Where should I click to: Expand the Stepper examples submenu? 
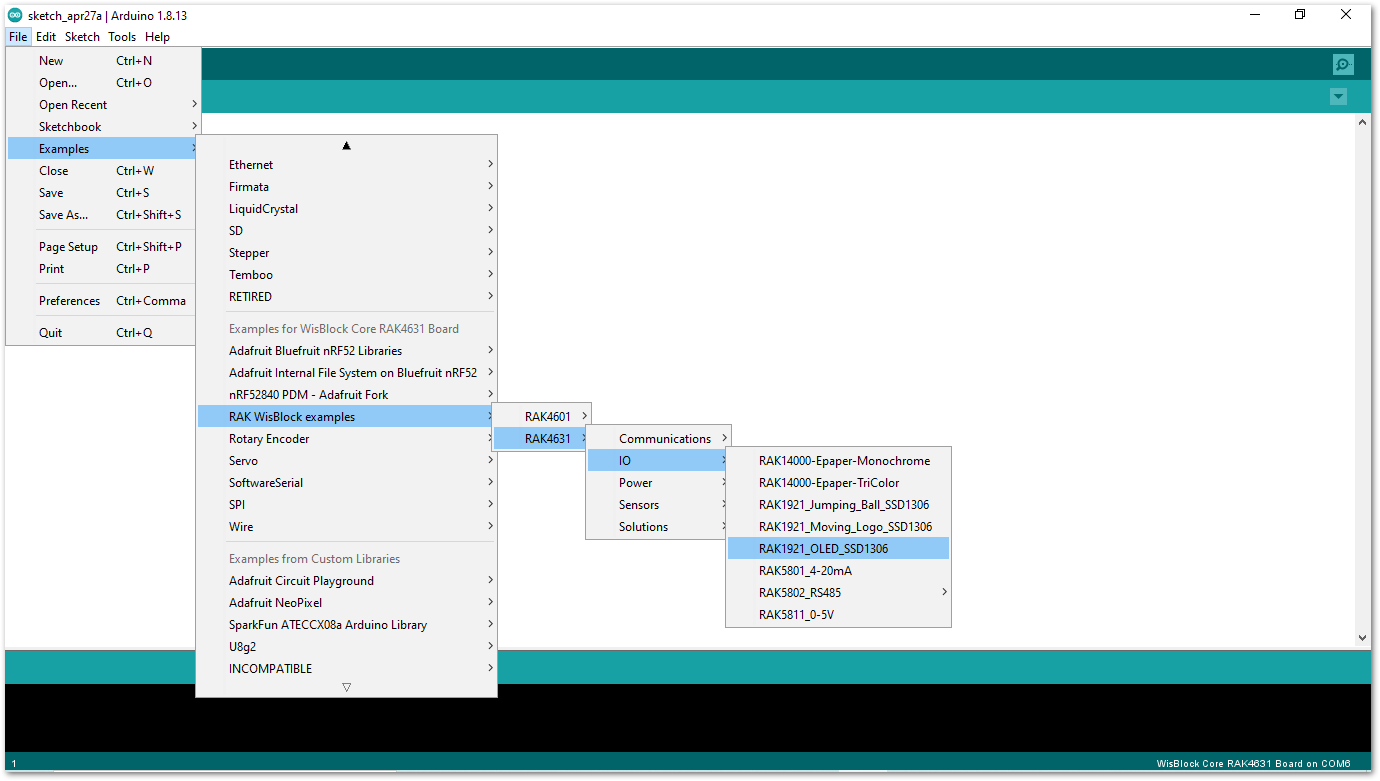346,253
